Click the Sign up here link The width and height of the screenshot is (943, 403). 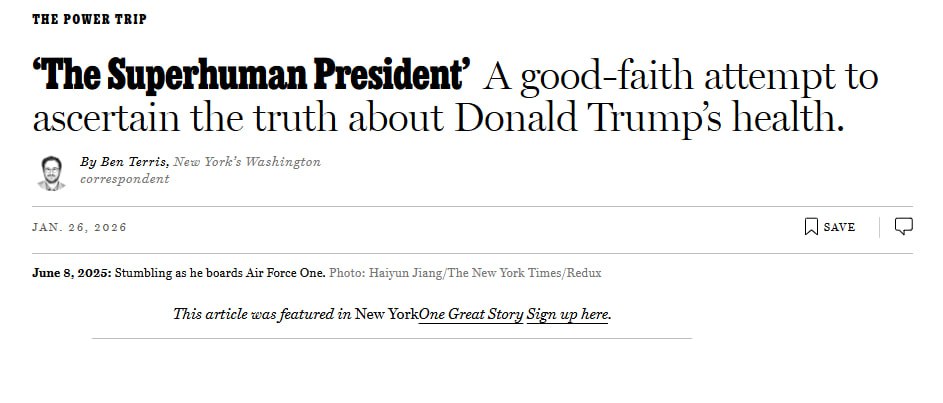568,314
